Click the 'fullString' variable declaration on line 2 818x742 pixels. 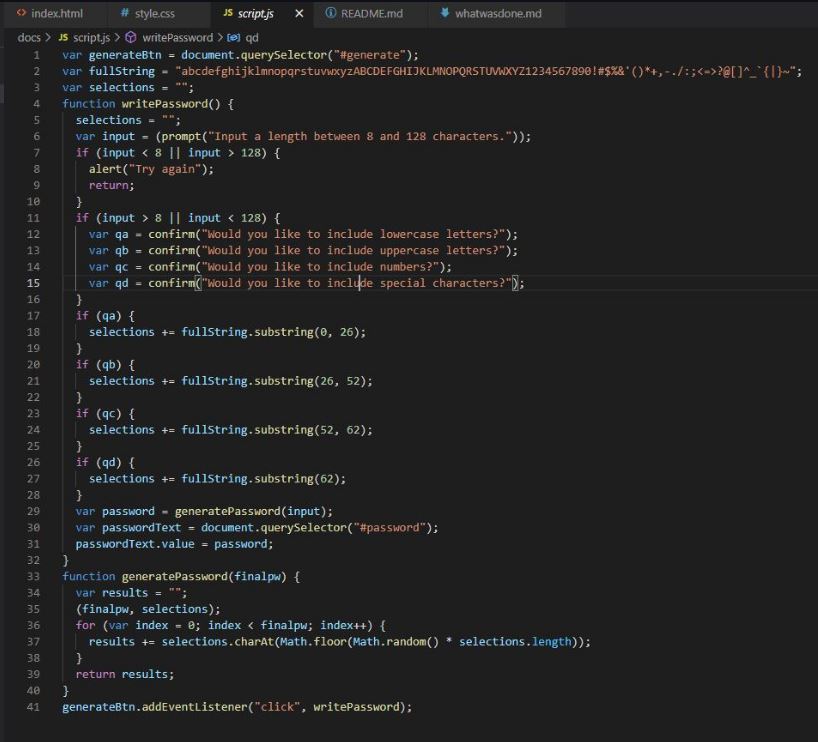point(122,71)
